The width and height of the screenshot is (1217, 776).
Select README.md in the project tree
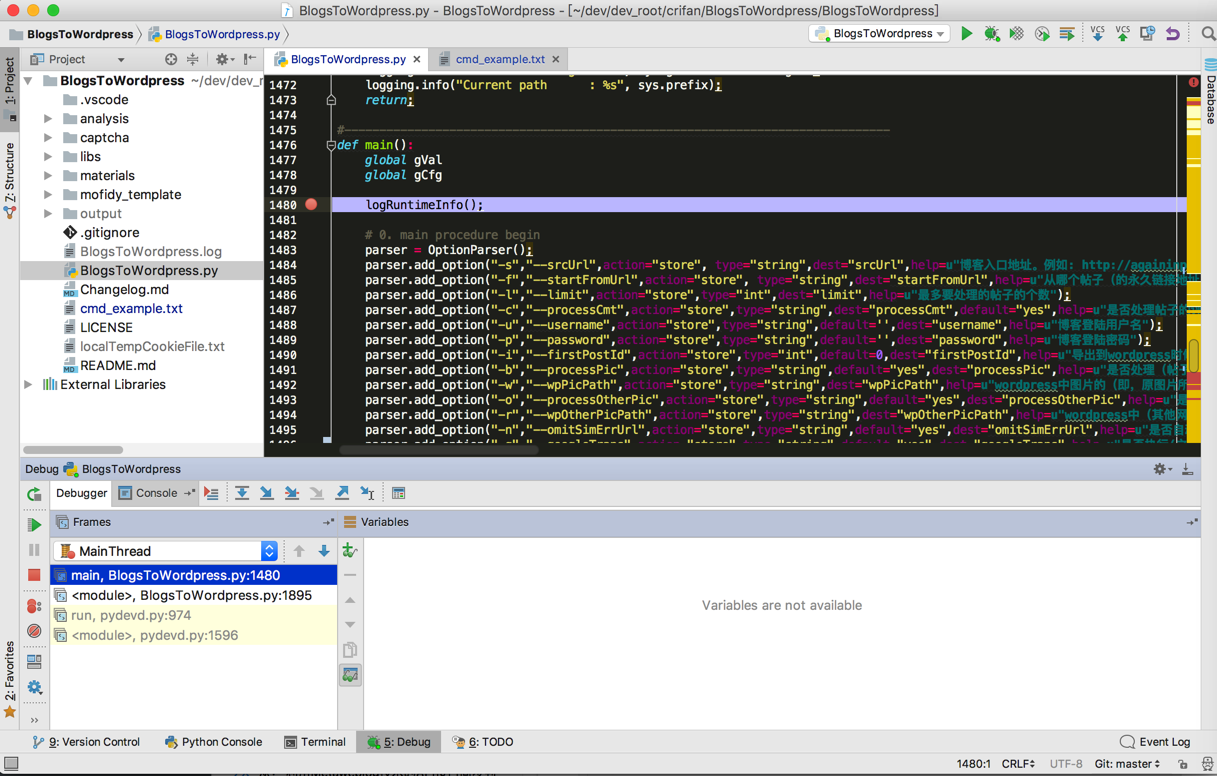click(x=117, y=365)
